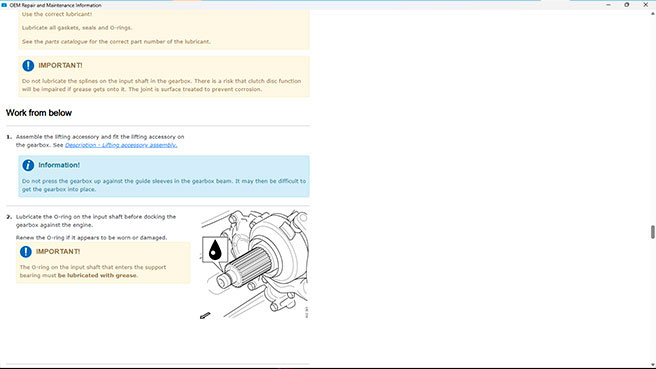Click the small arrow symbol below the illustration

click(x=205, y=315)
